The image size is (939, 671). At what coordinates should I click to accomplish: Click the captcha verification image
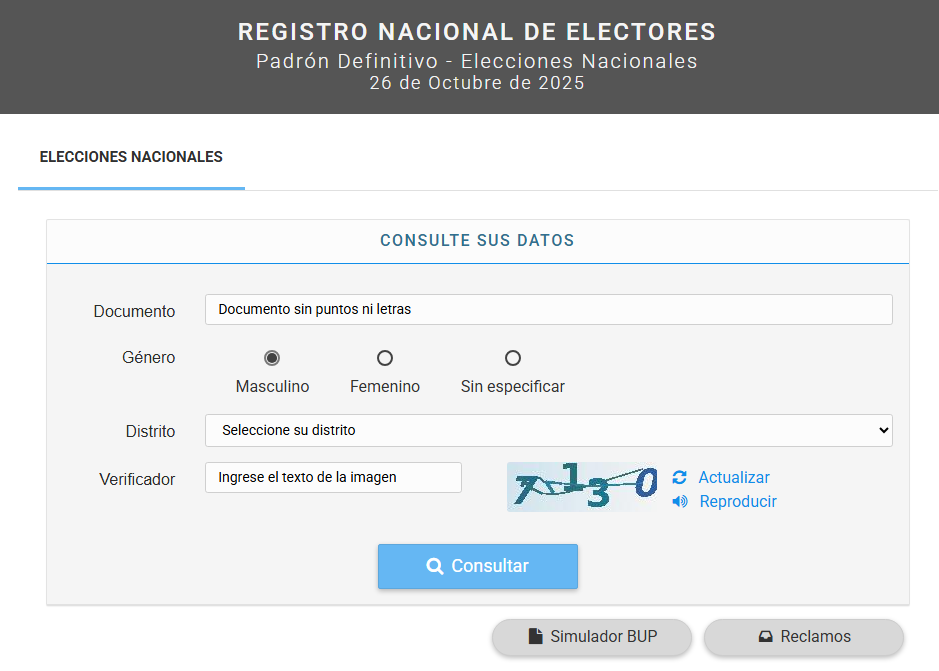coord(584,487)
